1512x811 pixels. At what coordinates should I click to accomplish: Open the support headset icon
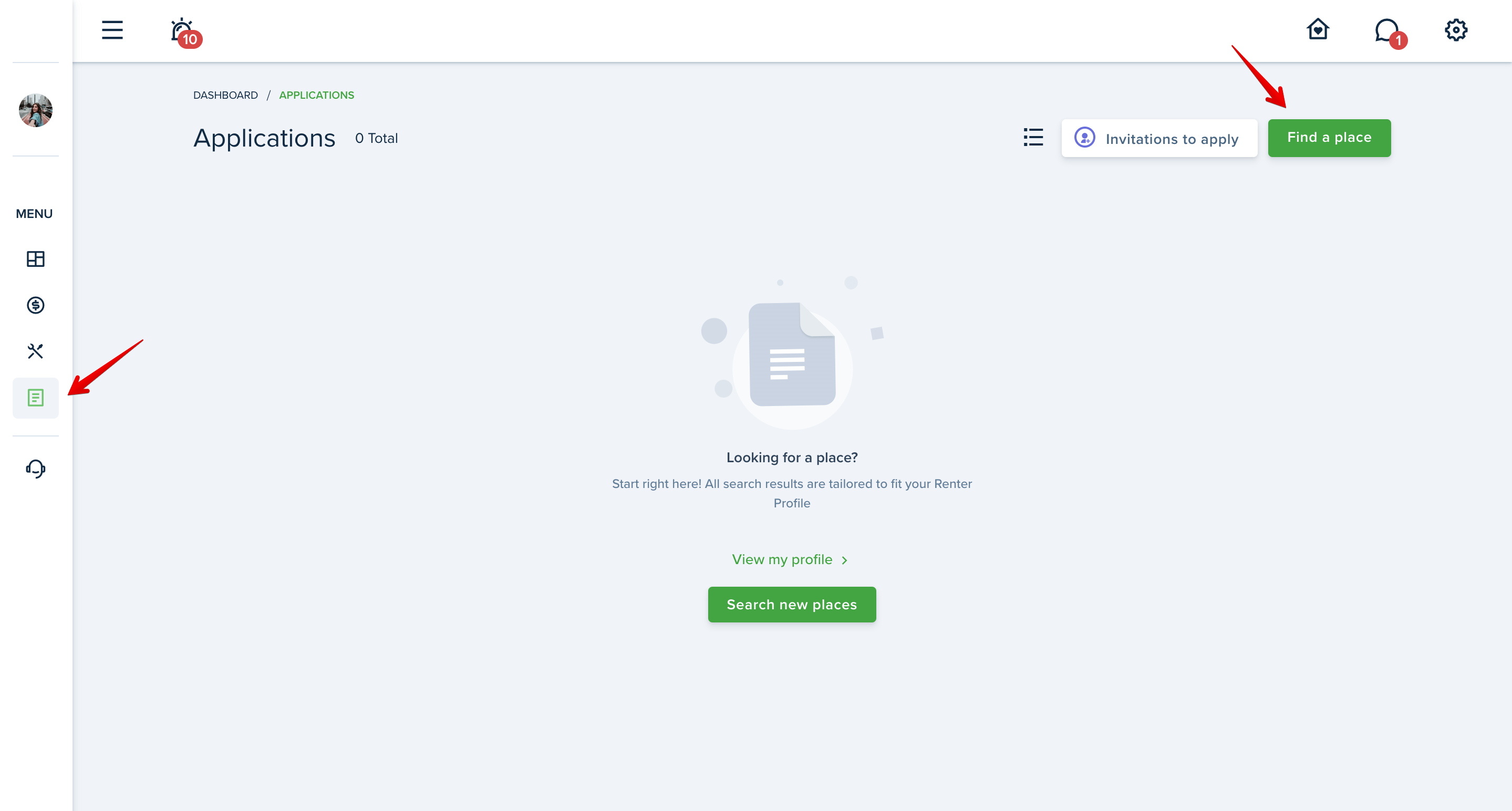click(35, 469)
